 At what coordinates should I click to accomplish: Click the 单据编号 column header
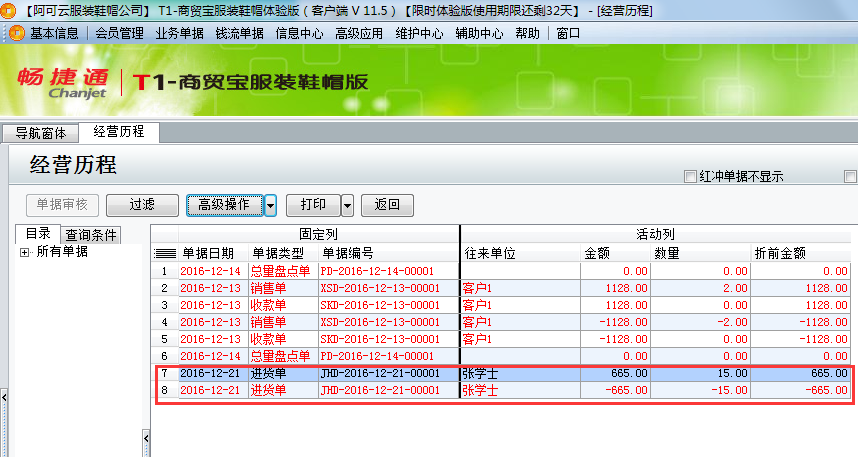pos(389,253)
